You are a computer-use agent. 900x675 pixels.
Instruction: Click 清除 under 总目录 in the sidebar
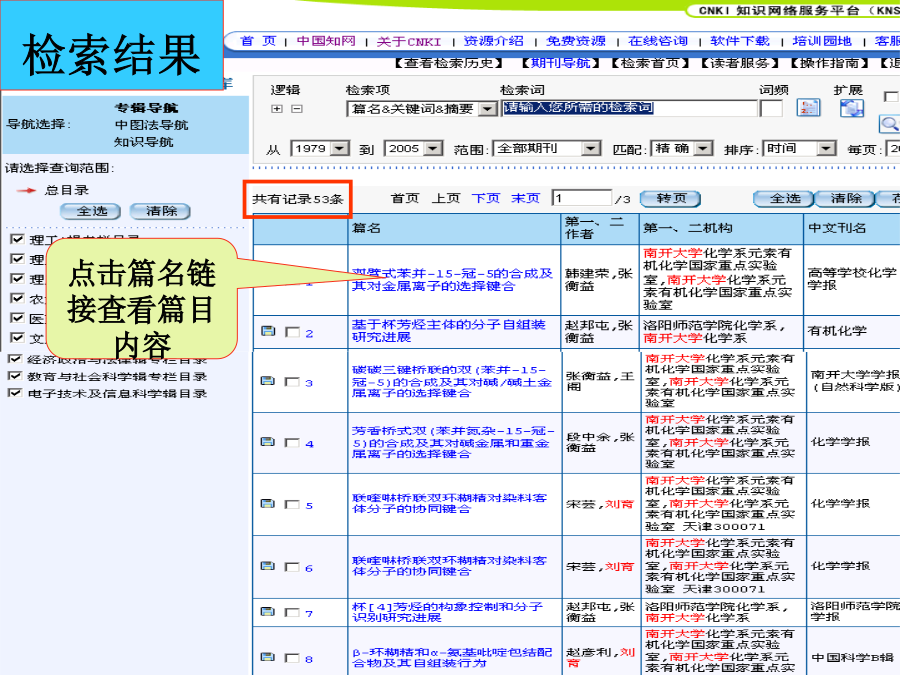[x=161, y=211]
